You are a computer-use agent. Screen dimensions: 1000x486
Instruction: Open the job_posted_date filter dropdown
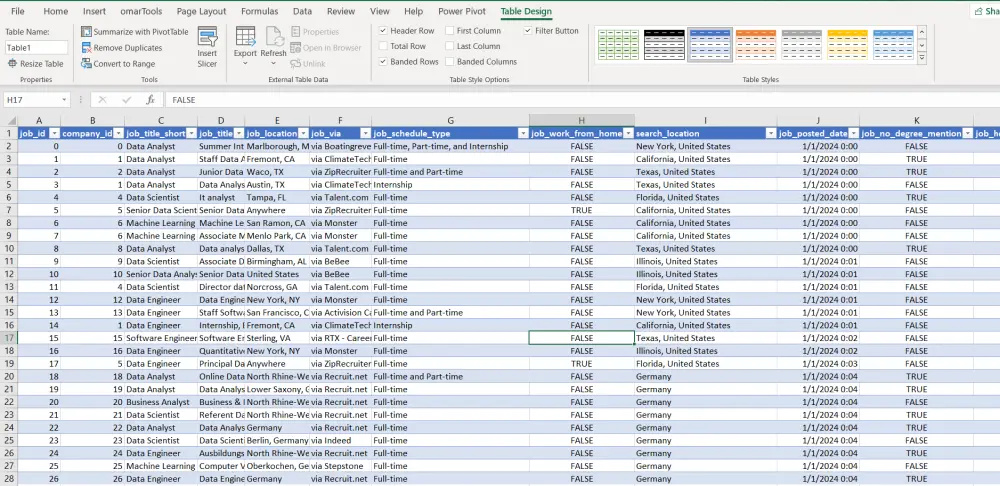853,133
